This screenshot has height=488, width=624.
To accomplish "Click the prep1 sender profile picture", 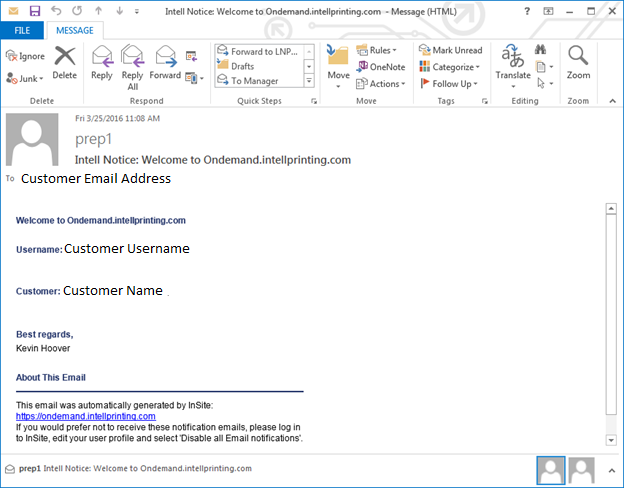I will [x=38, y=139].
